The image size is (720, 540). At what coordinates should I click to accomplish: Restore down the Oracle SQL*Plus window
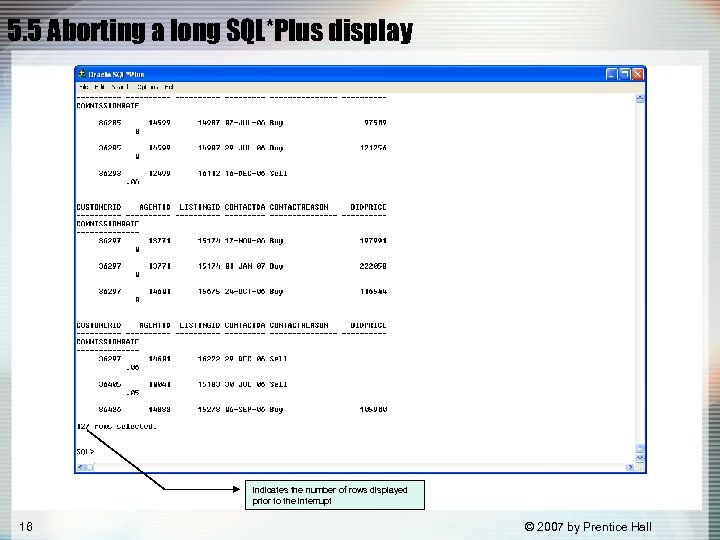624,74
